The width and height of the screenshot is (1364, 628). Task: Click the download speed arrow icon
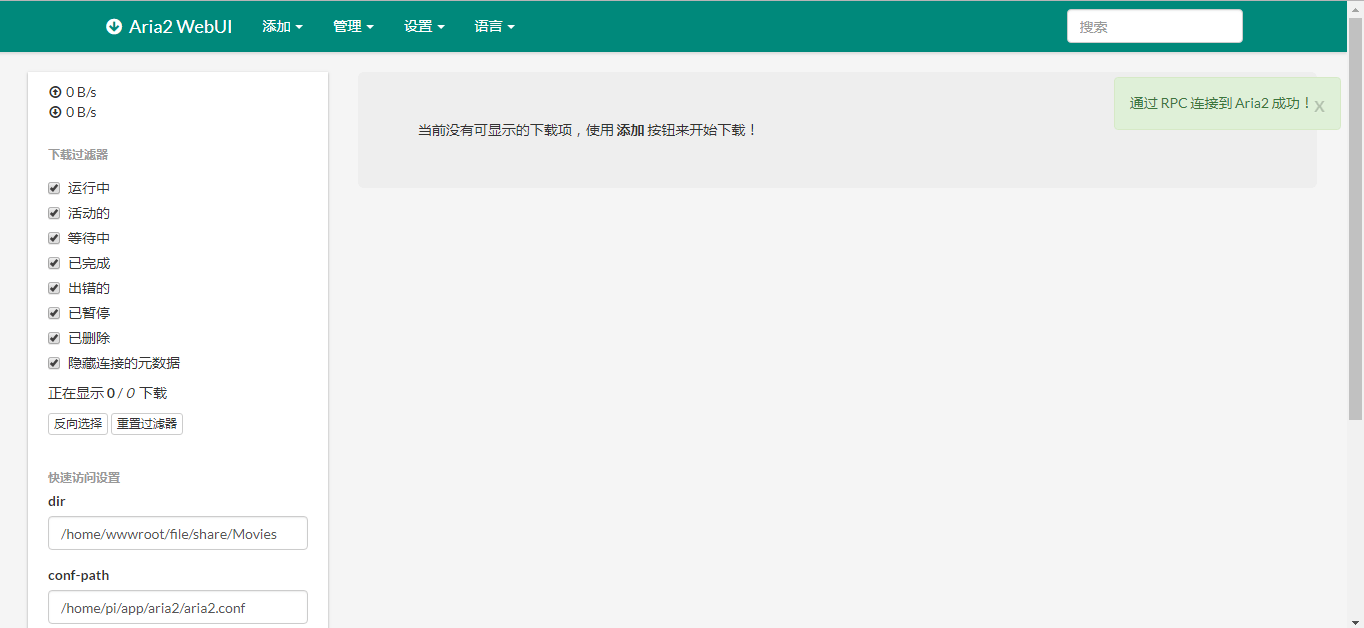(x=55, y=112)
